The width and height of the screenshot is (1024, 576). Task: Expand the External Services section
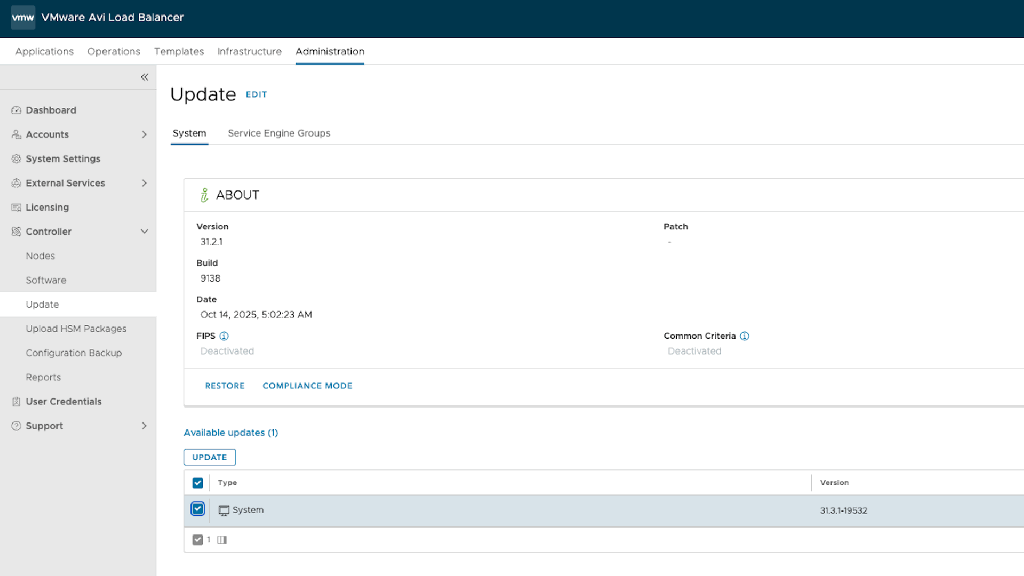(144, 183)
